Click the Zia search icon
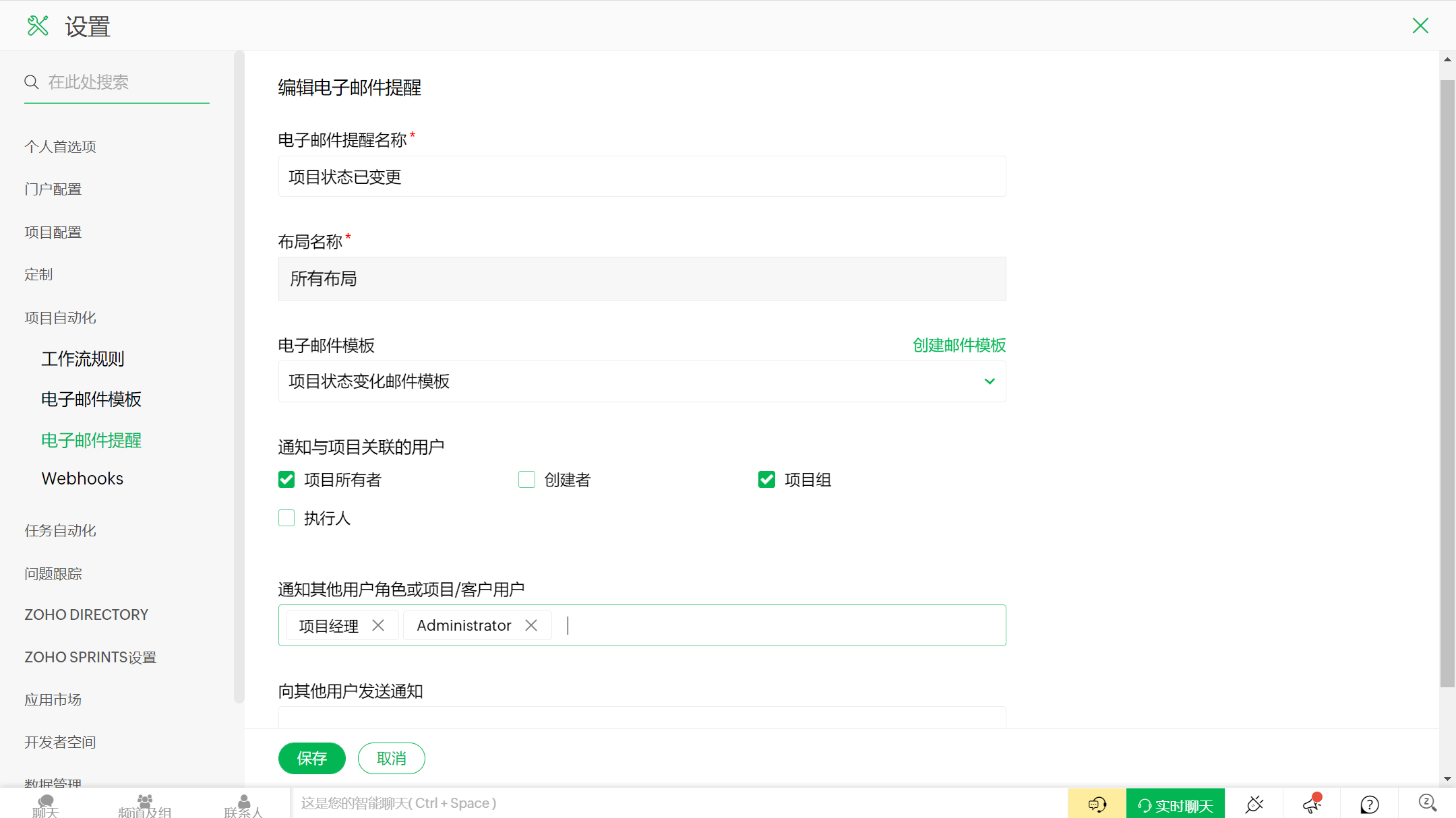The width and height of the screenshot is (1456, 818). [x=1427, y=803]
